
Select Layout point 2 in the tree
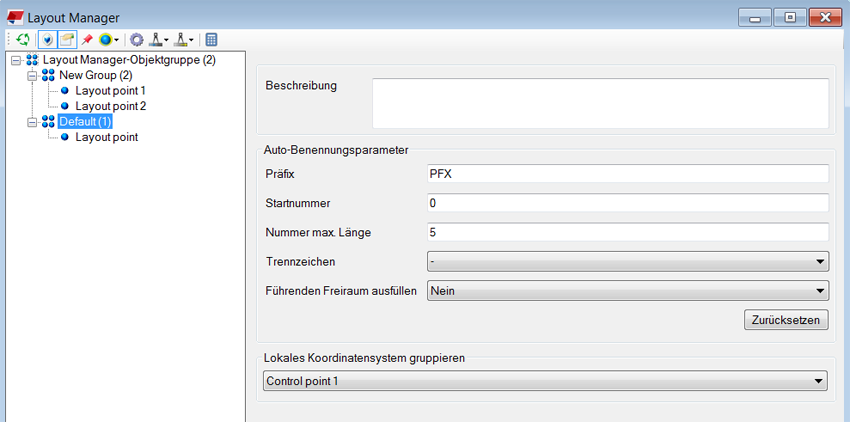click(x=110, y=106)
